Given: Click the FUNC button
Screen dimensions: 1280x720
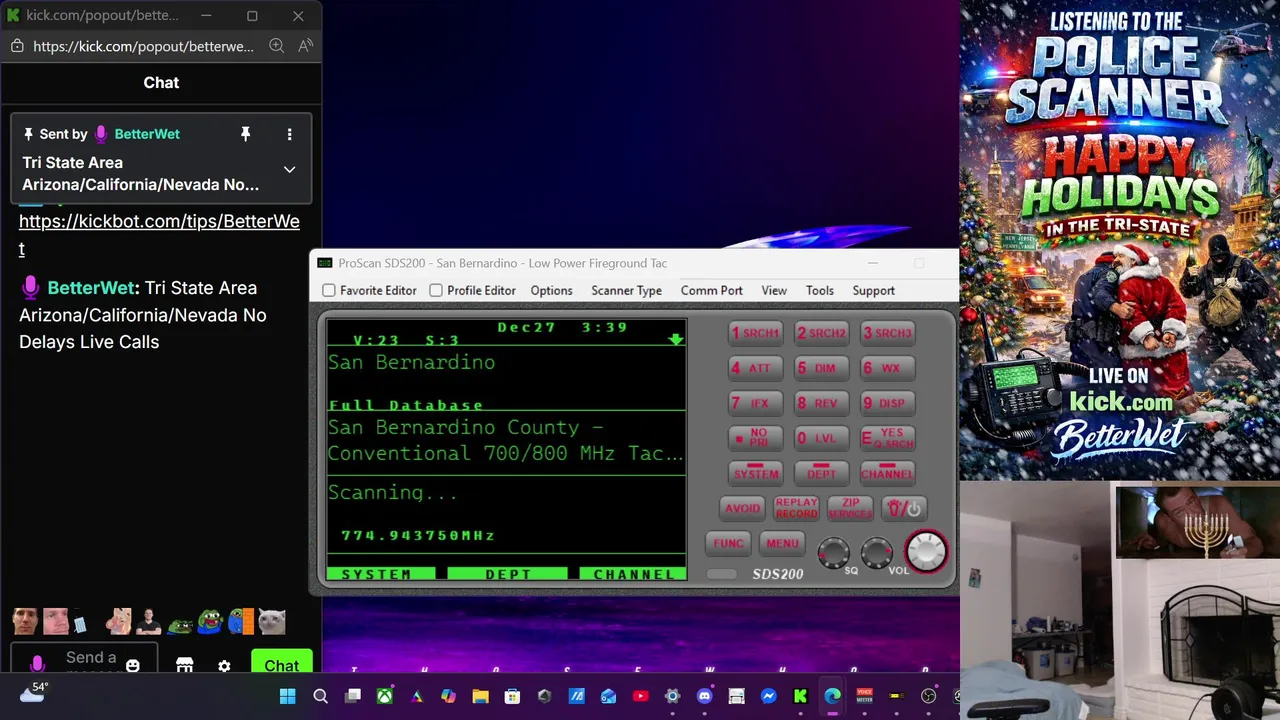Looking at the screenshot, I should click(728, 543).
